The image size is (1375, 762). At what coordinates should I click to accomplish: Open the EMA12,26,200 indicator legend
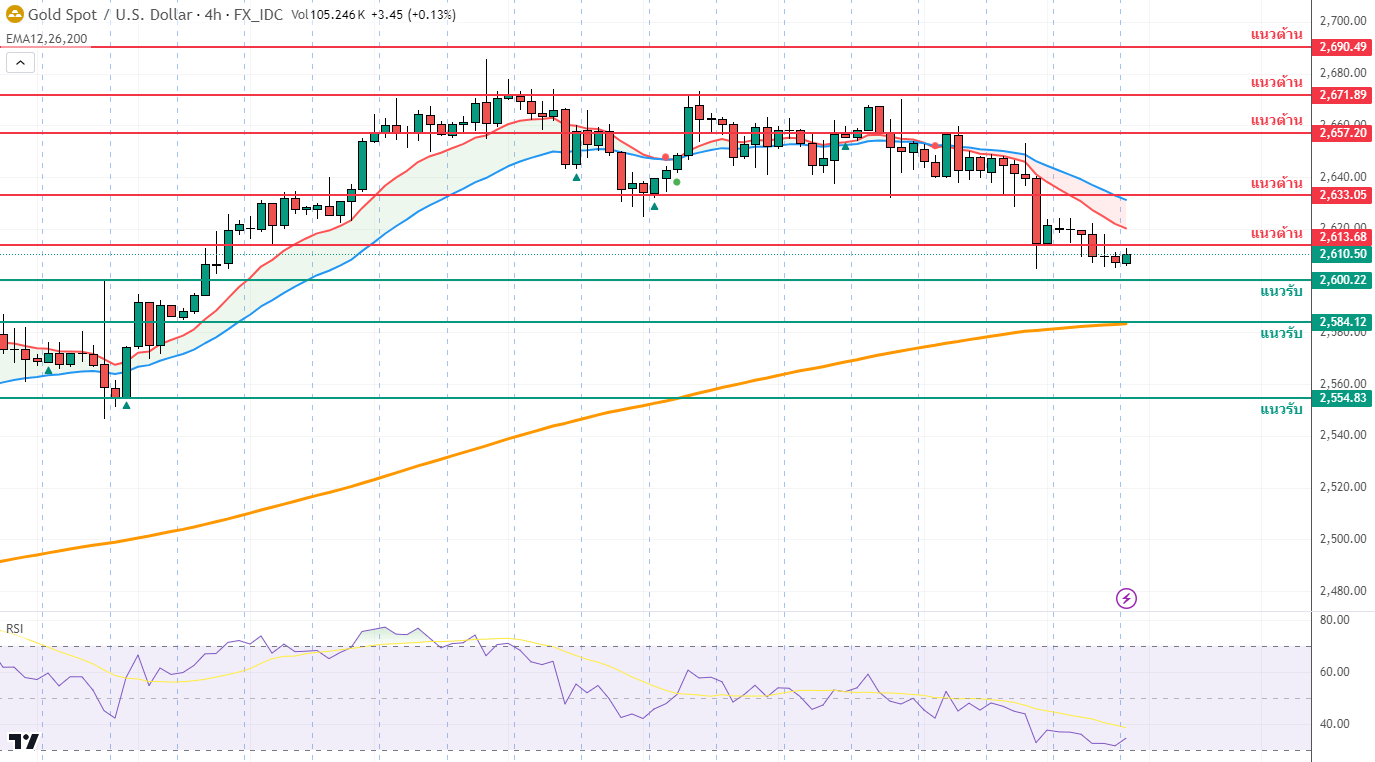pyautogui.click(x=46, y=39)
